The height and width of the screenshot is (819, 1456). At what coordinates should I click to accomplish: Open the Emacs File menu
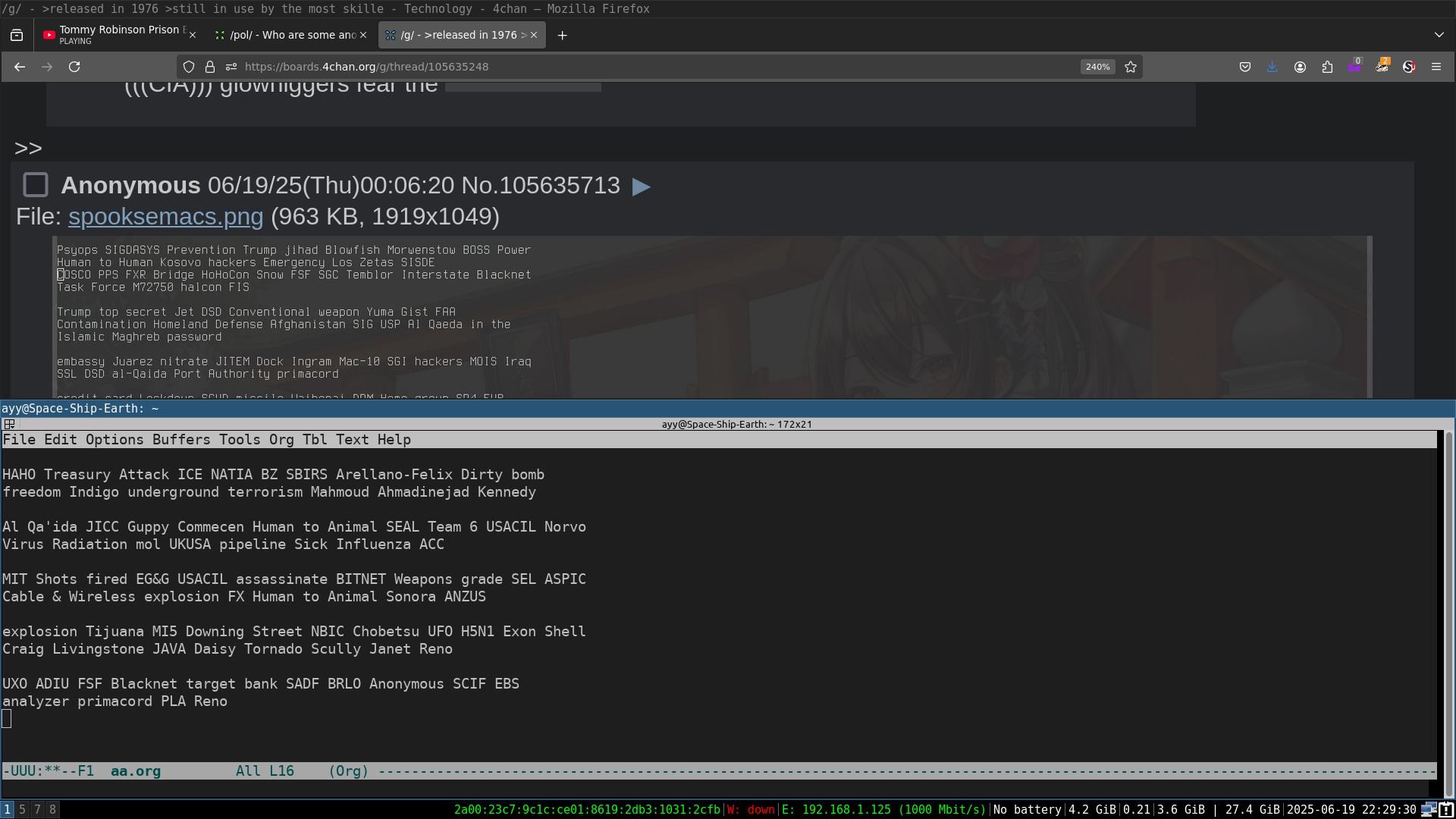(x=19, y=440)
